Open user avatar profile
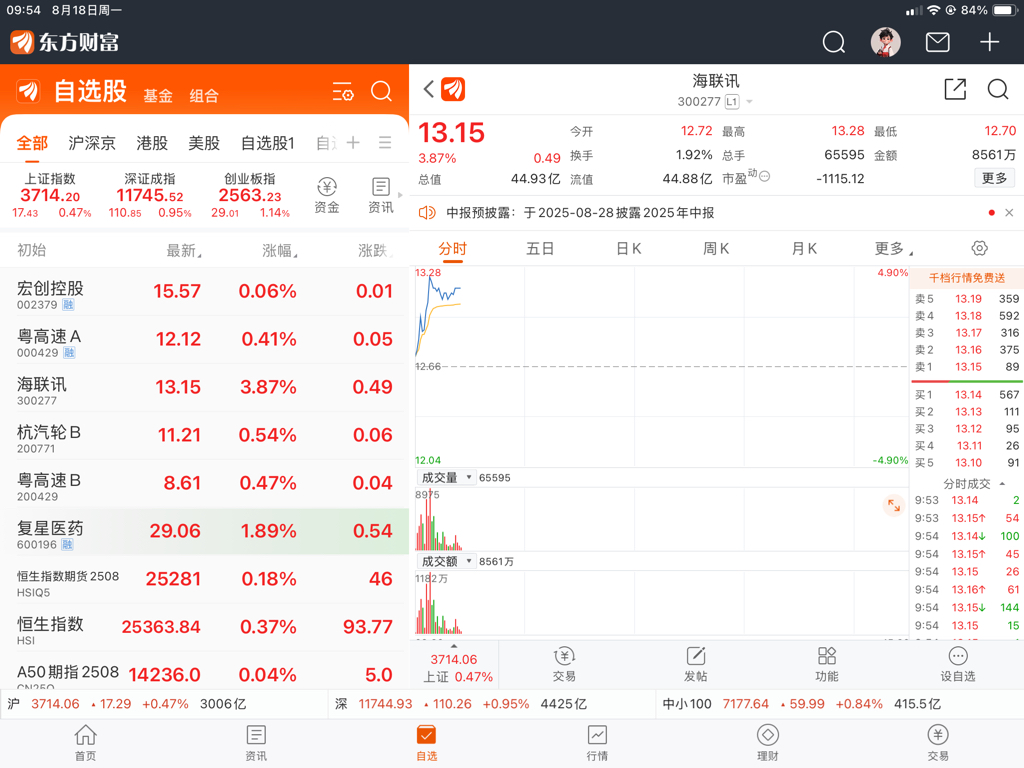The width and height of the screenshot is (1024, 768). 886,42
